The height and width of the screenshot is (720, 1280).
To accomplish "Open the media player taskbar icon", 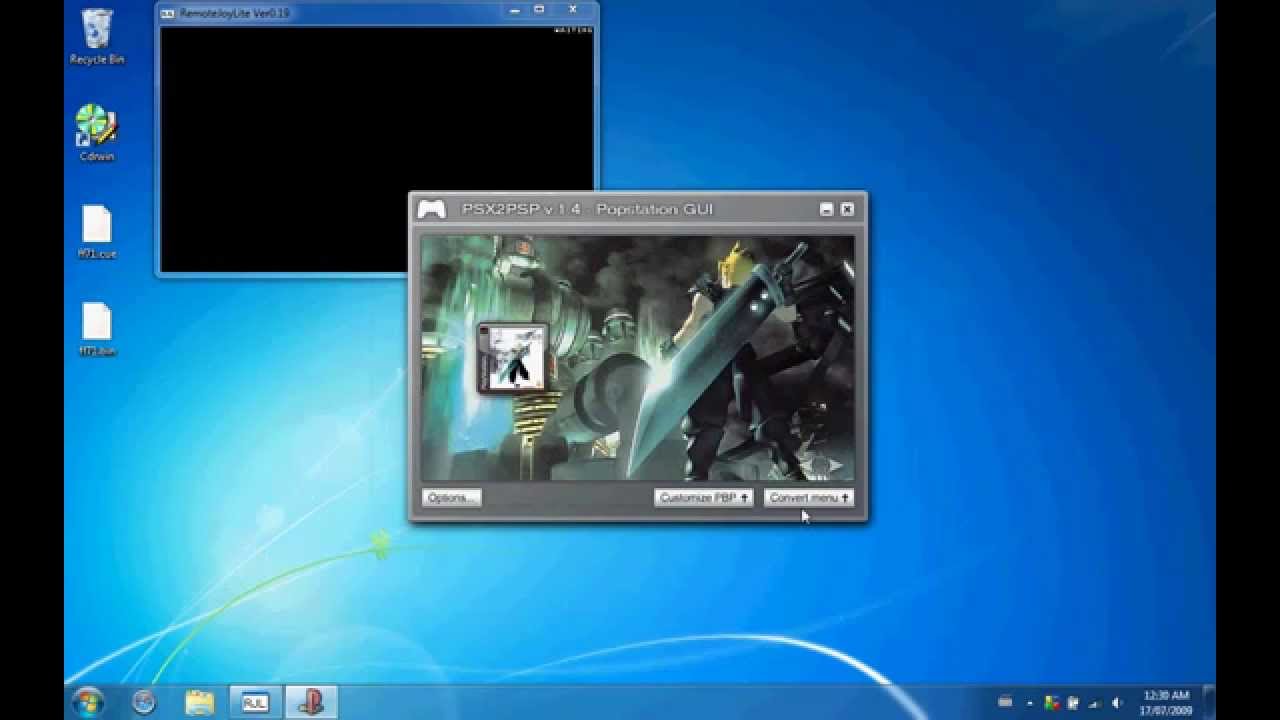I will [x=144, y=702].
